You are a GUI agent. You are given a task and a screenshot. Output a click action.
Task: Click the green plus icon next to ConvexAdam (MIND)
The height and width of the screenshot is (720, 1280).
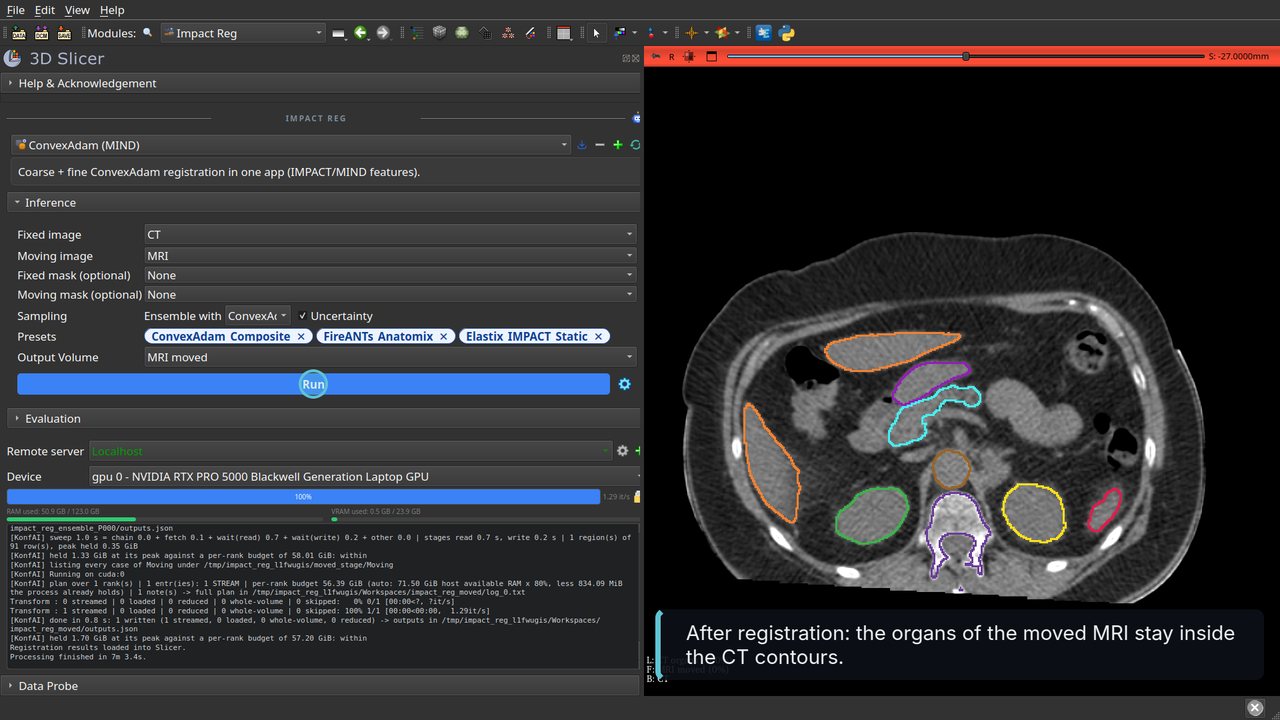click(618, 145)
